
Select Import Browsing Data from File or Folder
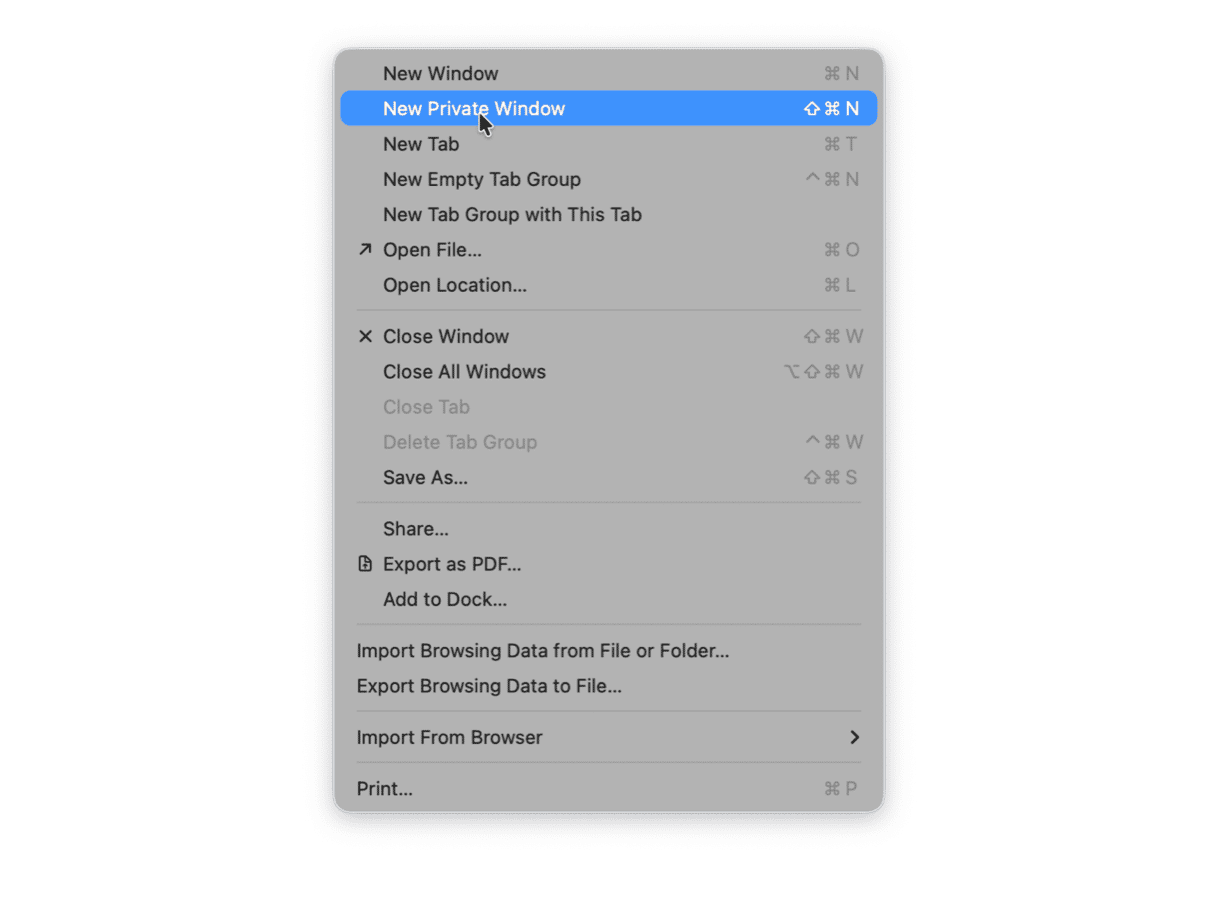[609, 650]
